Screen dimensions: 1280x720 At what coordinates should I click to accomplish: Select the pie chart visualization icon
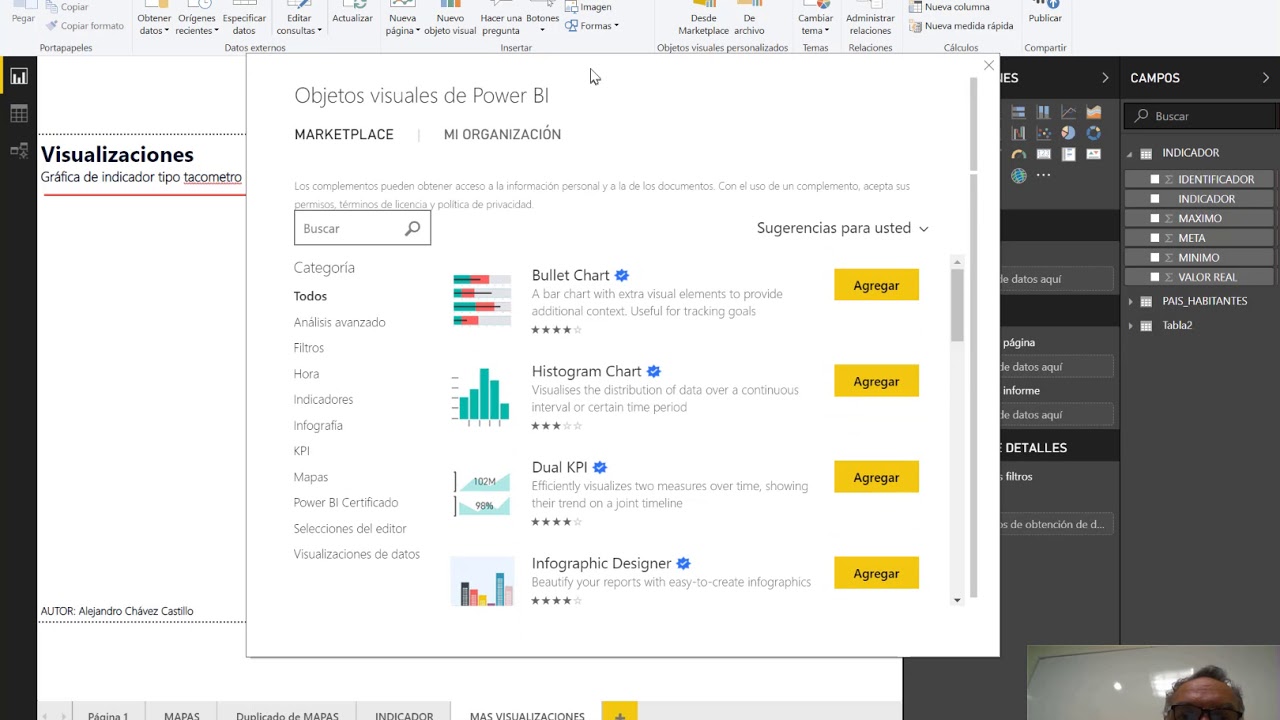pos(1068,132)
